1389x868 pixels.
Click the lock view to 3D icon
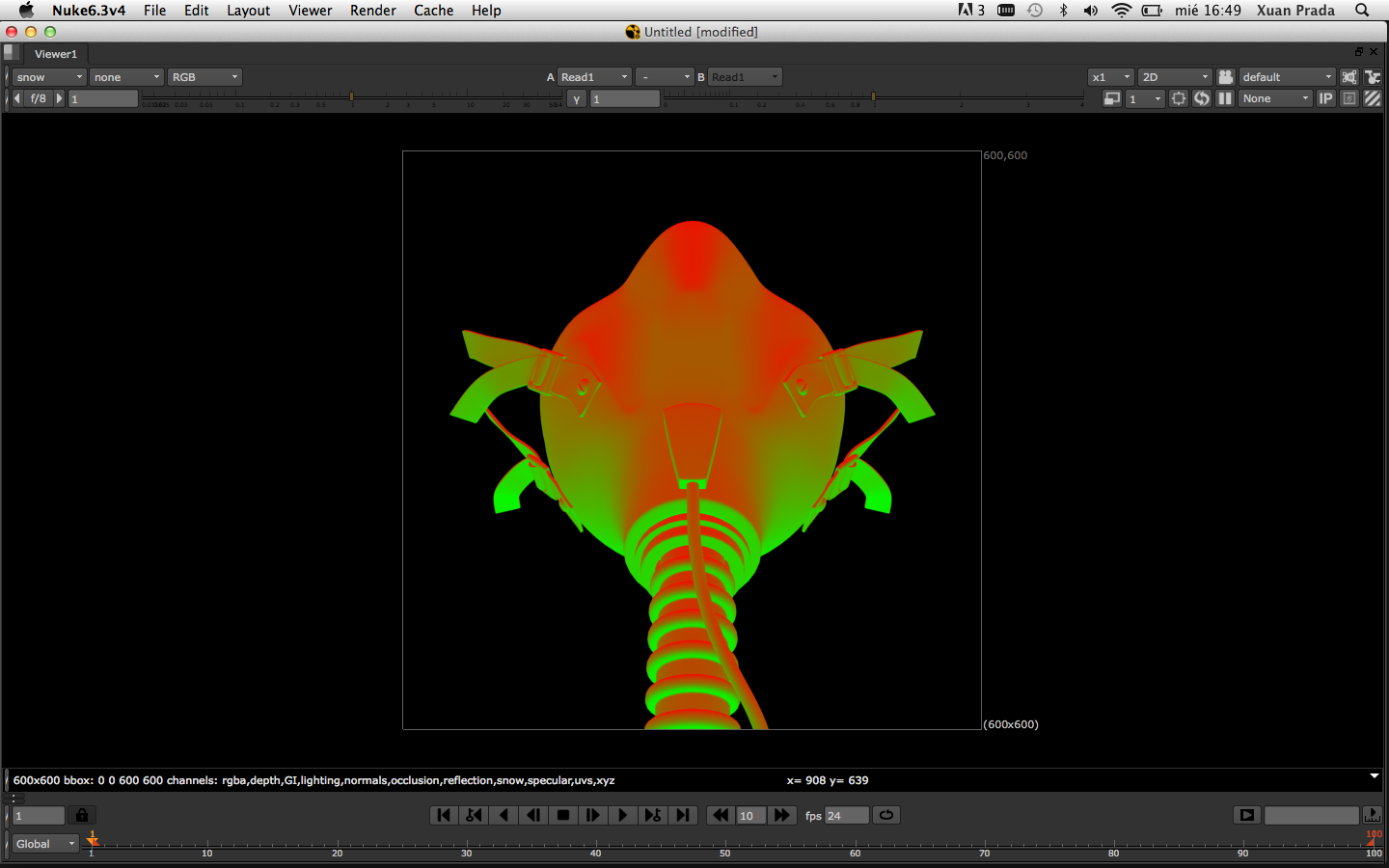click(x=1349, y=77)
